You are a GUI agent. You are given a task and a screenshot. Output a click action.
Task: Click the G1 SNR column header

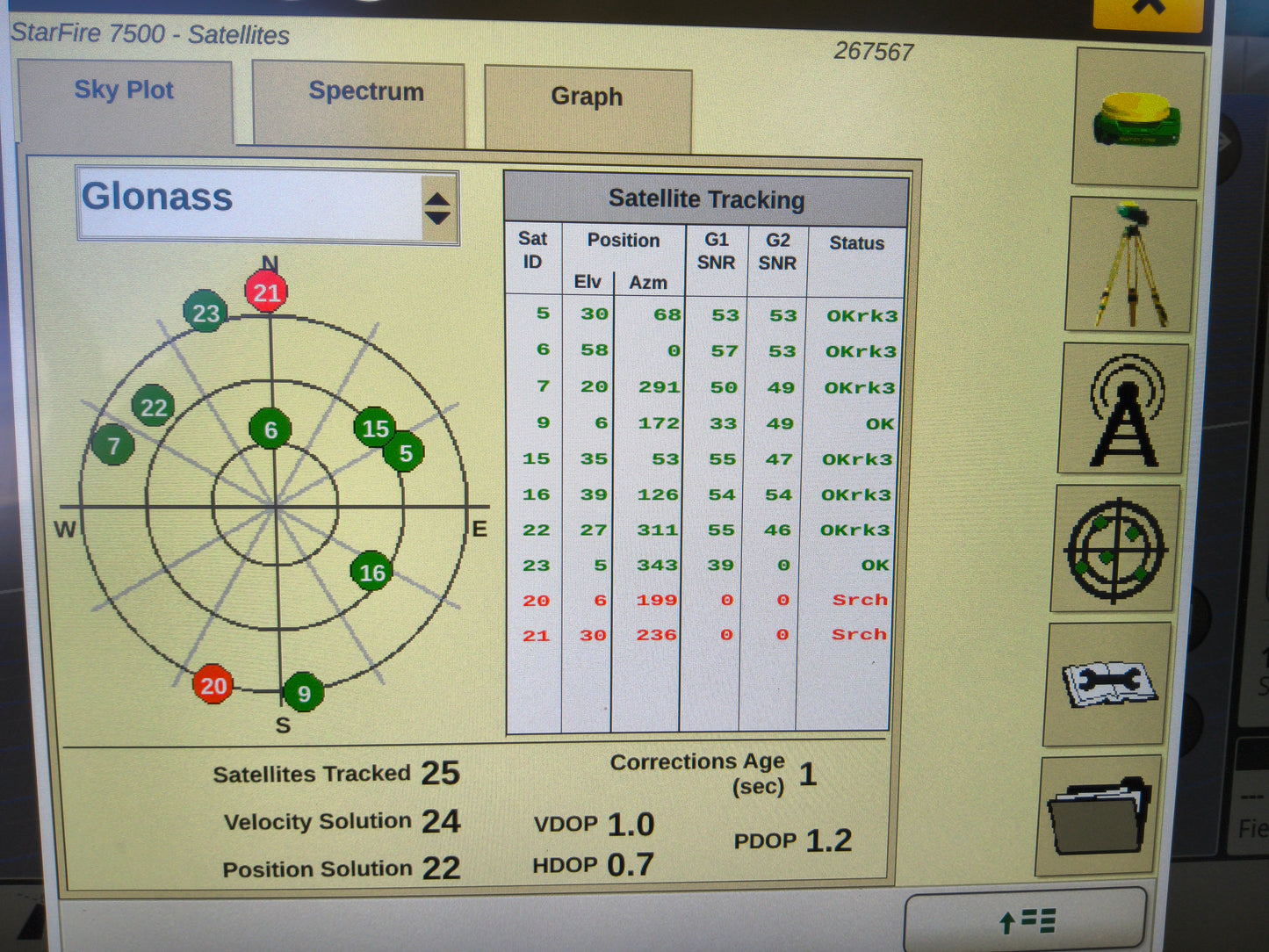pyautogui.click(x=716, y=251)
